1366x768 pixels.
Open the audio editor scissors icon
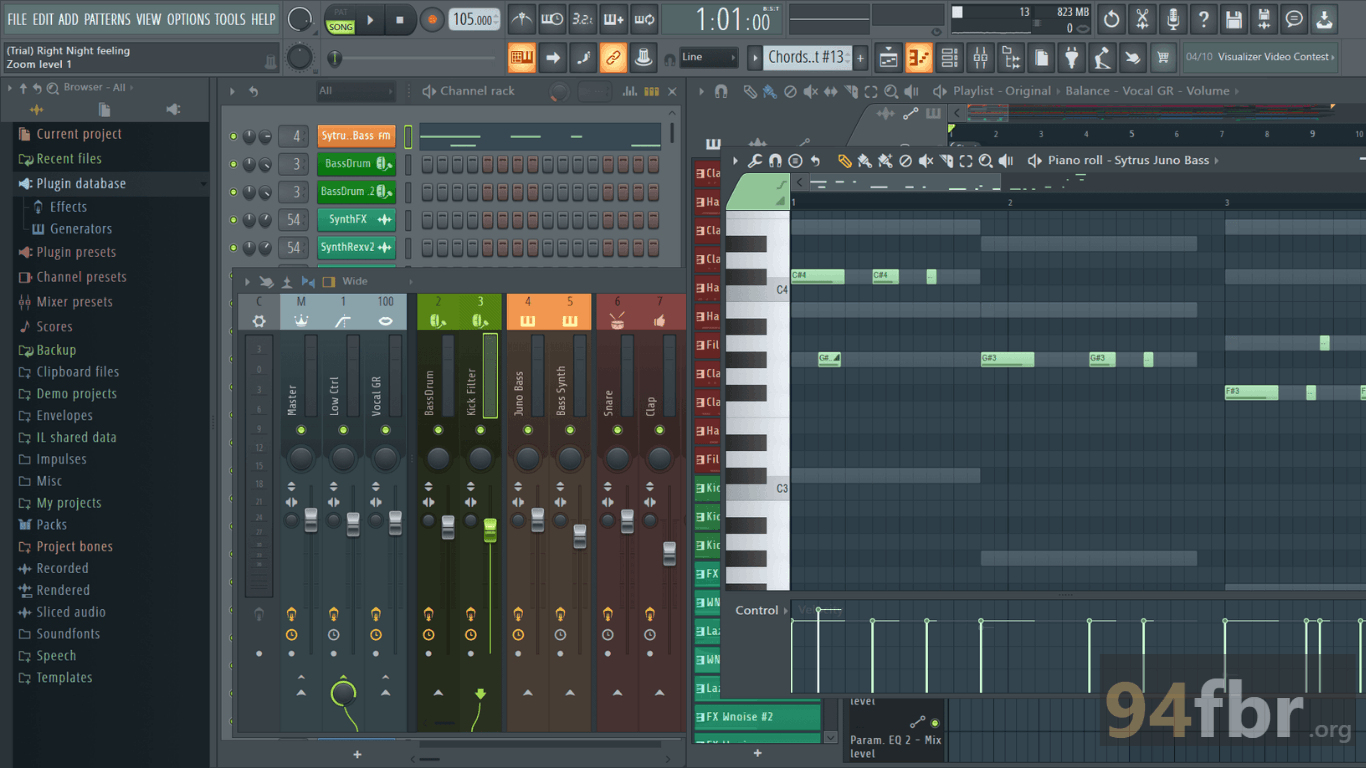(x=1142, y=18)
